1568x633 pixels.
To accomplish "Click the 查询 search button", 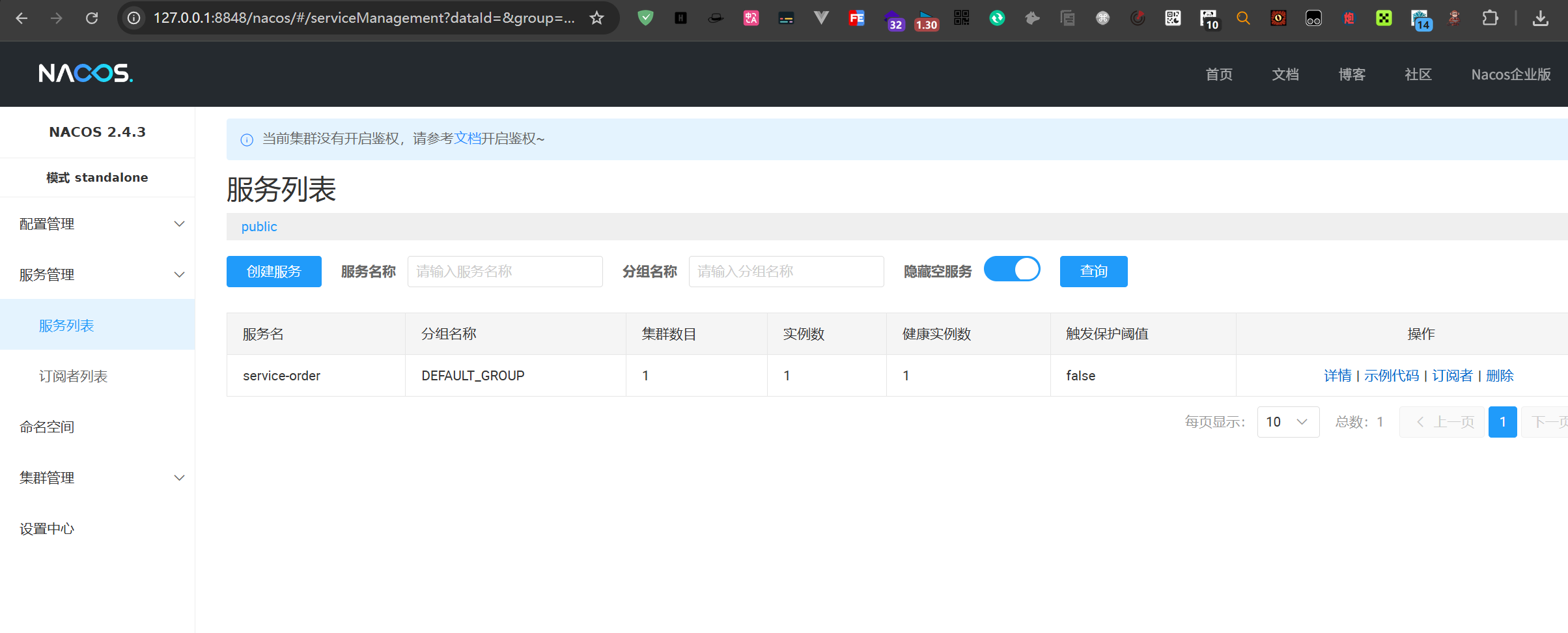I will [1093, 272].
